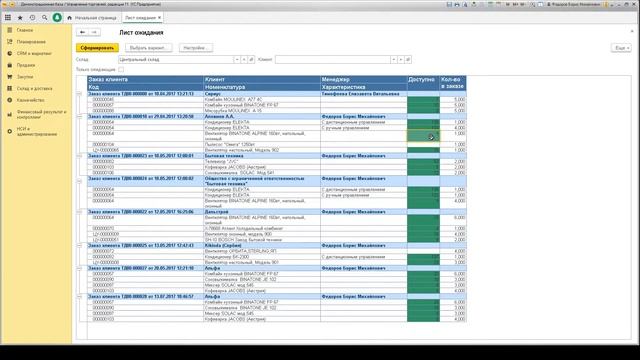Image resolution: width=640 pixels, height=360 pixels.
Task: Open History clock icon
Action: point(32,18)
